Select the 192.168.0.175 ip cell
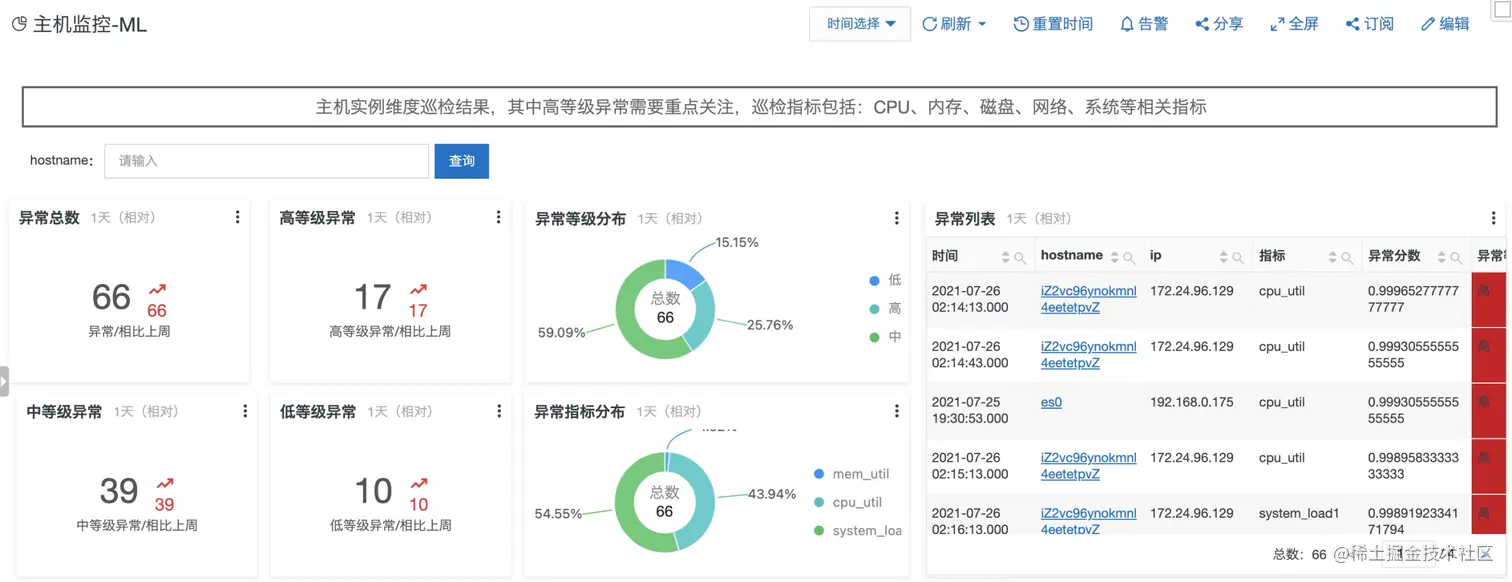 tap(1192, 402)
